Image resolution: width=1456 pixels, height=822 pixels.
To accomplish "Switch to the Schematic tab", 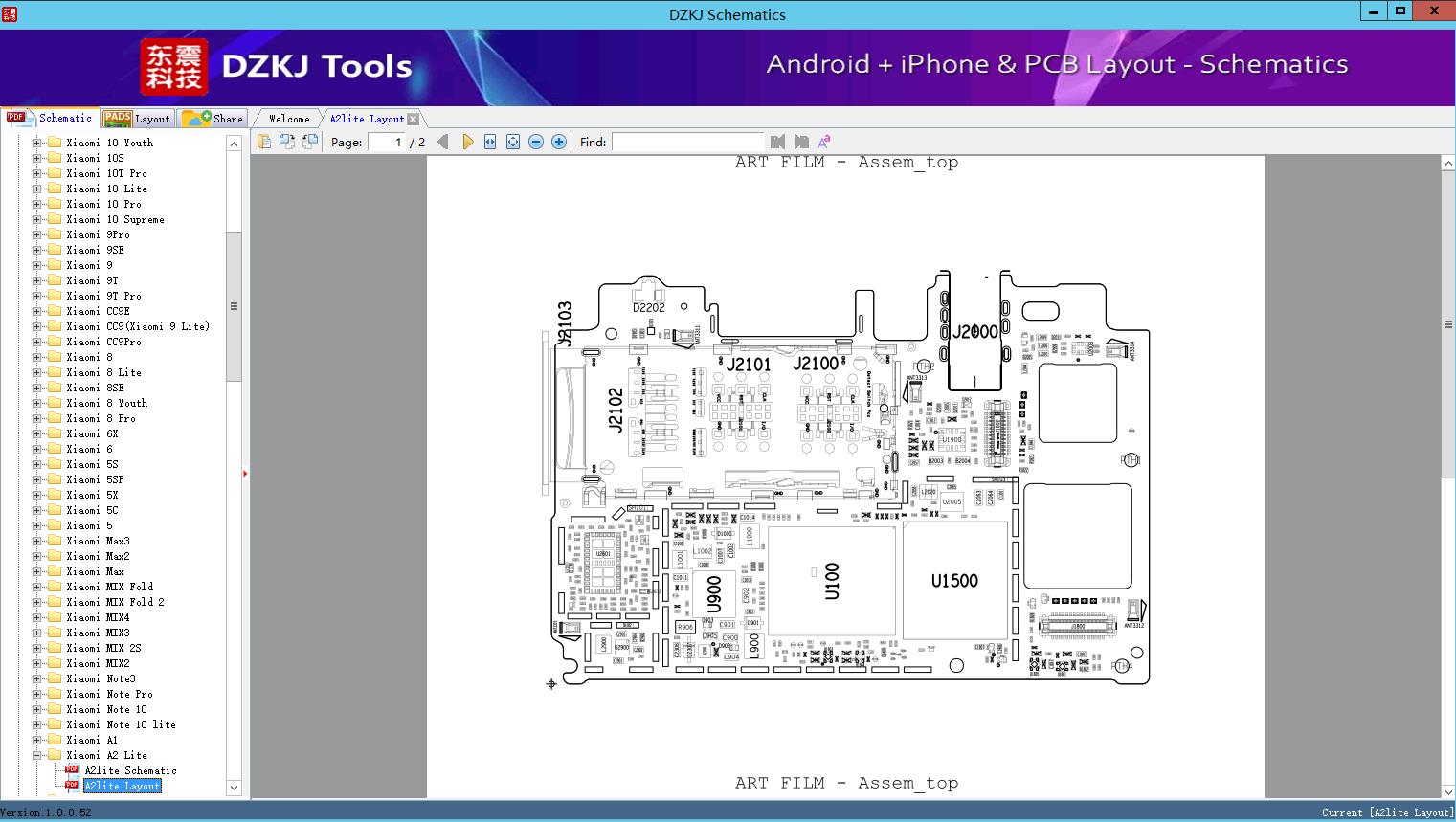I will pos(50,118).
